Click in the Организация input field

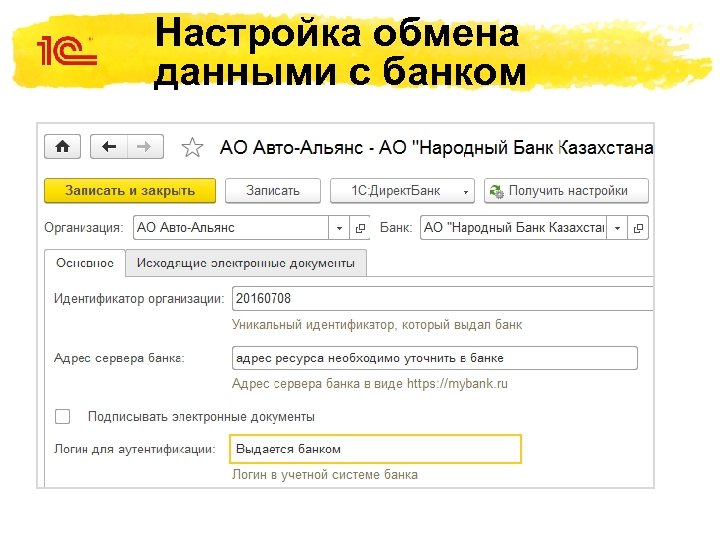click(x=231, y=228)
